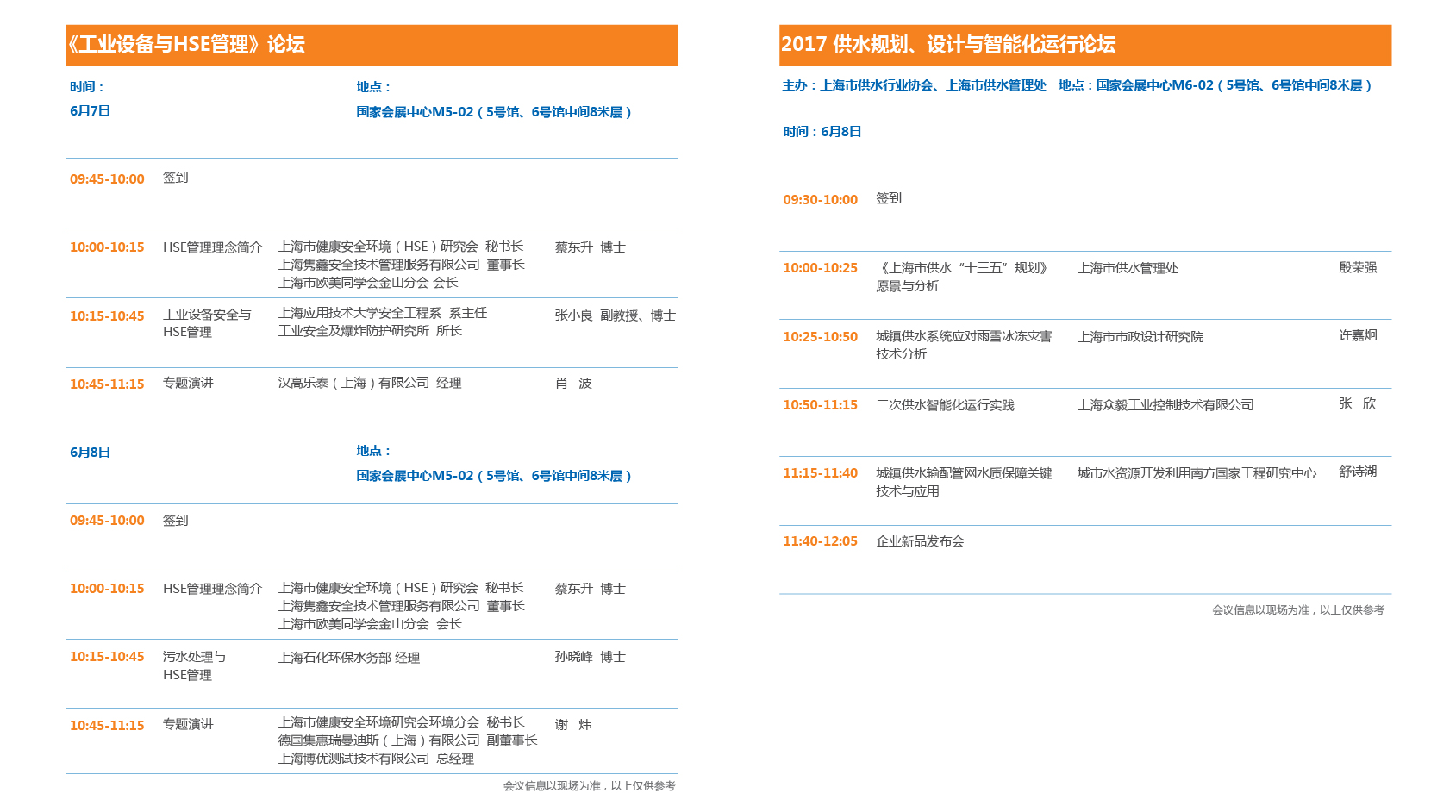Click the 污水处理与HSE管理 topic

click(194, 665)
